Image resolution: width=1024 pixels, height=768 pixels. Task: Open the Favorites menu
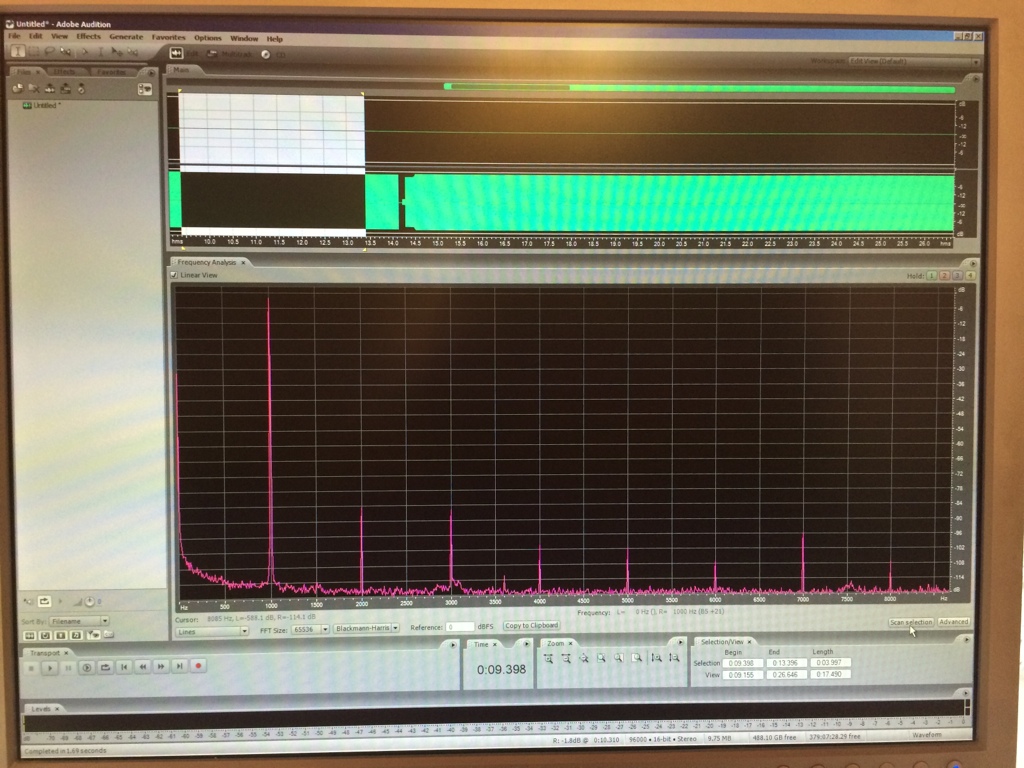pos(168,38)
